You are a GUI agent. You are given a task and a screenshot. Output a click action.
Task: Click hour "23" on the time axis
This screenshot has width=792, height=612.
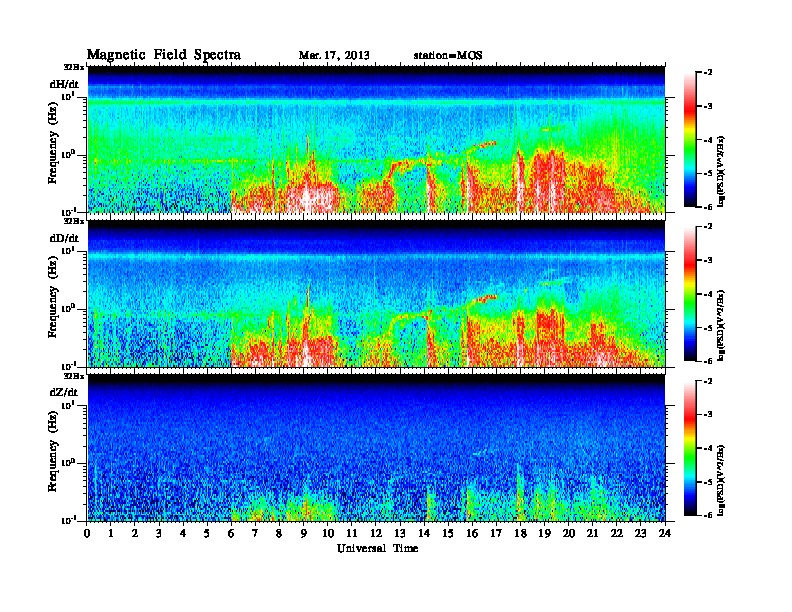[640, 534]
